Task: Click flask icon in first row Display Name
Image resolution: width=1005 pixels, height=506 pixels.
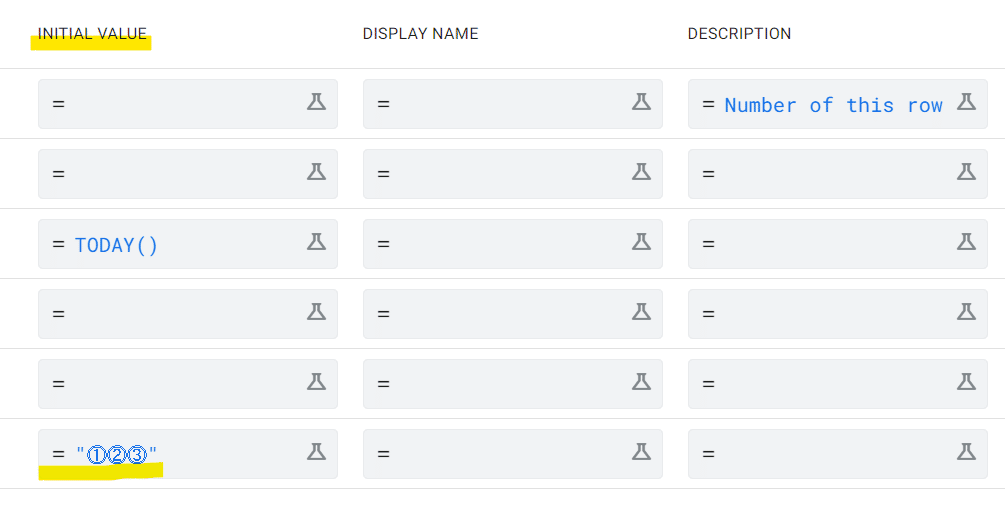Action: 641,102
